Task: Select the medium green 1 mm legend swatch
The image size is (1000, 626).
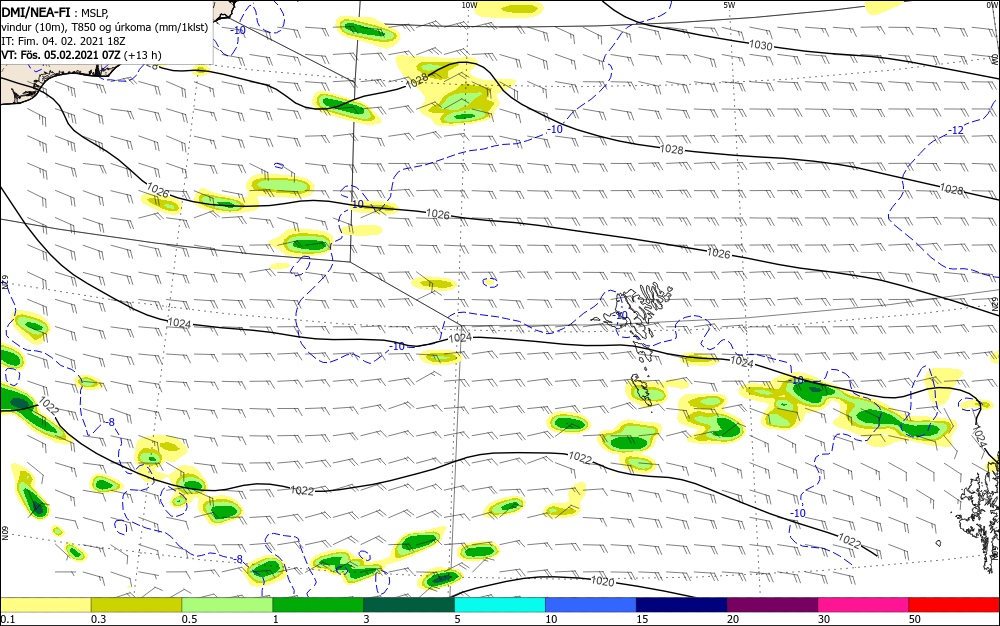Action: point(318,605)
